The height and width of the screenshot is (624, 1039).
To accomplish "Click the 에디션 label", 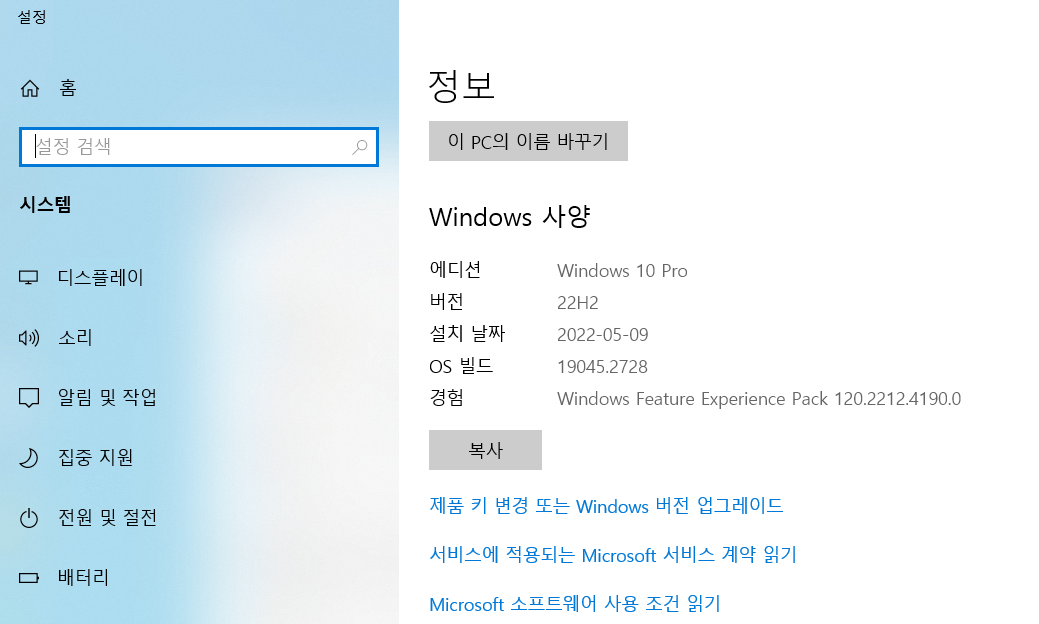I will [455, 270].
